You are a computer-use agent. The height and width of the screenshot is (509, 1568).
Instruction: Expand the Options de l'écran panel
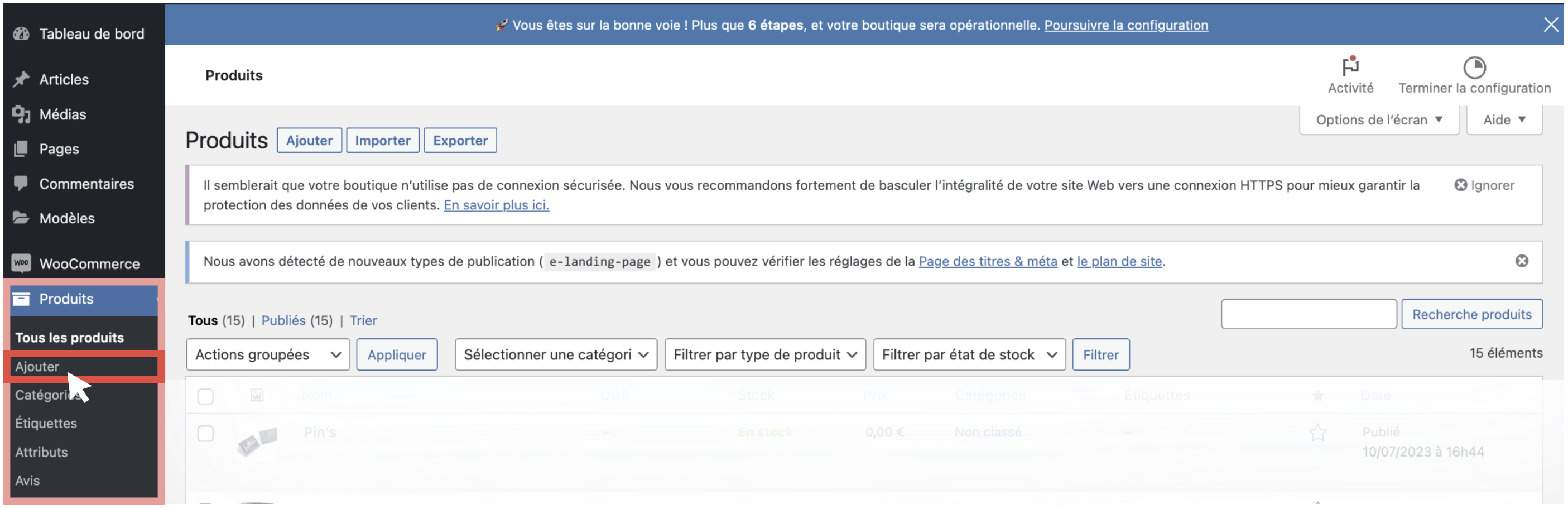1378,120
